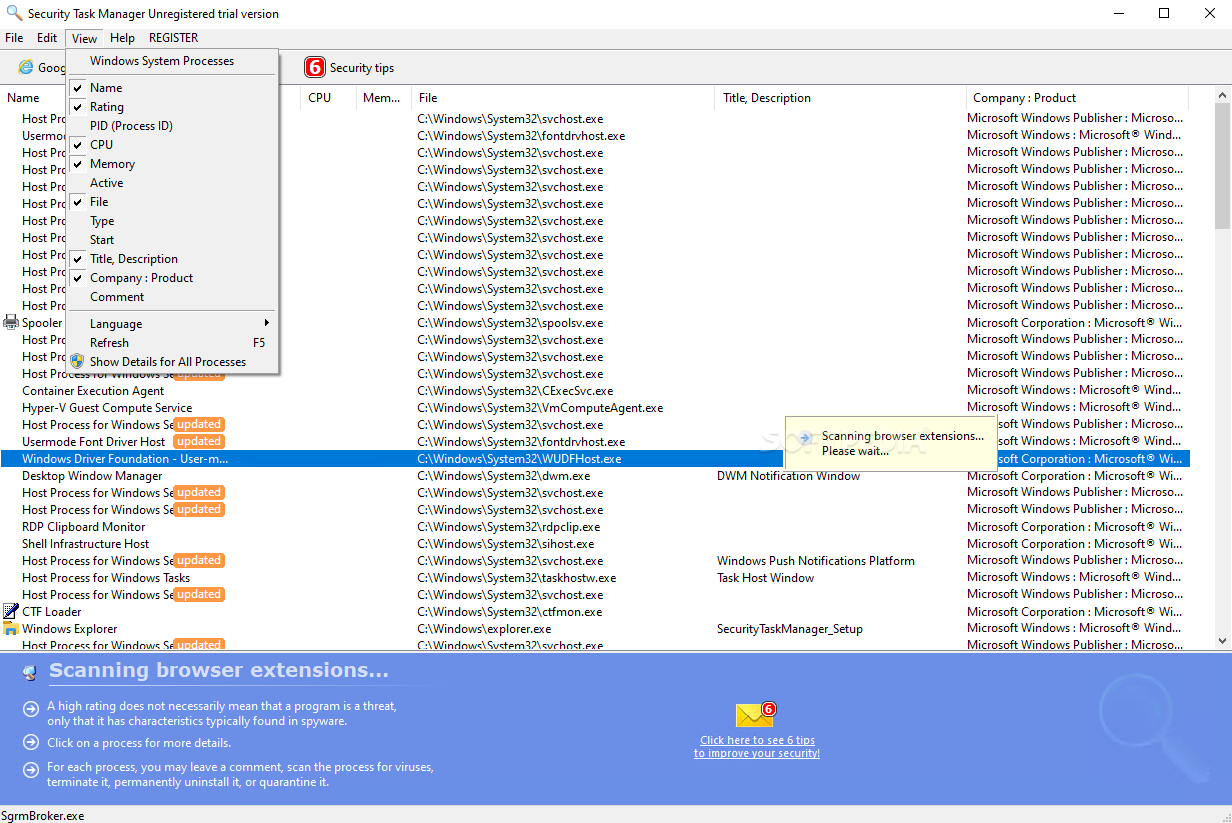The height and width of the screenshot is (823, 1232).
Task: Uncheck the Rating column option
Action: point(107,107)
